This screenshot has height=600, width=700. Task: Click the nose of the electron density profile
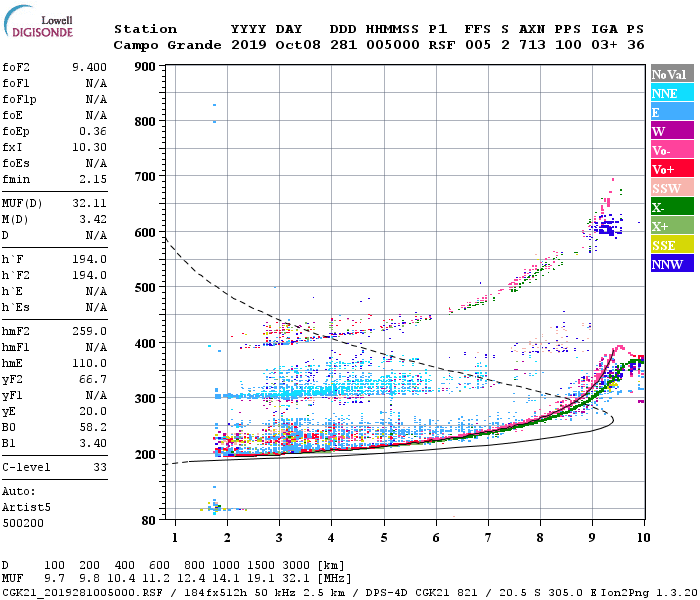[x=612, y=420]
